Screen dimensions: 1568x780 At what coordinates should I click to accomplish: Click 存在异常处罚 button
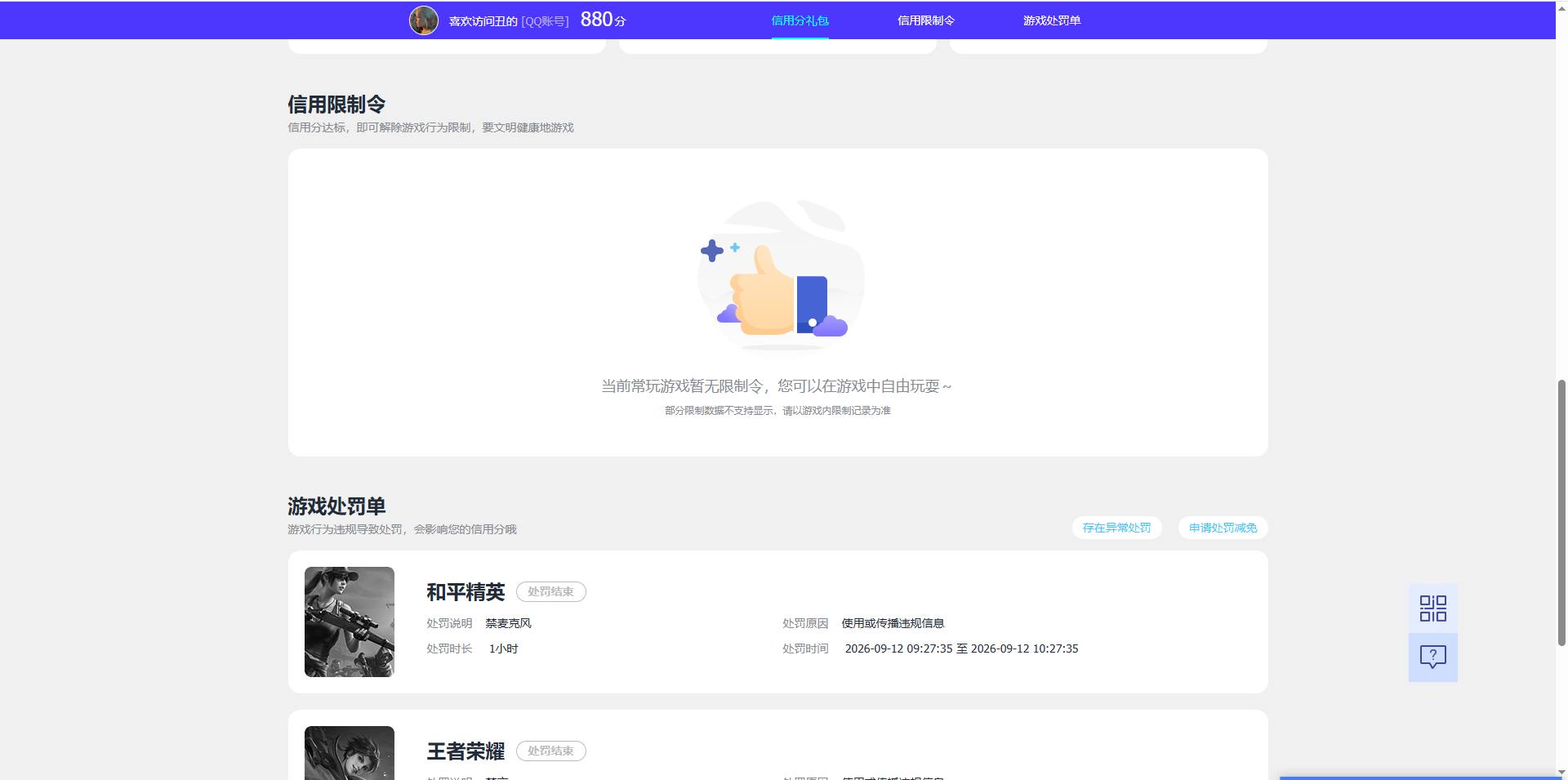click(x=1116, y=528)
